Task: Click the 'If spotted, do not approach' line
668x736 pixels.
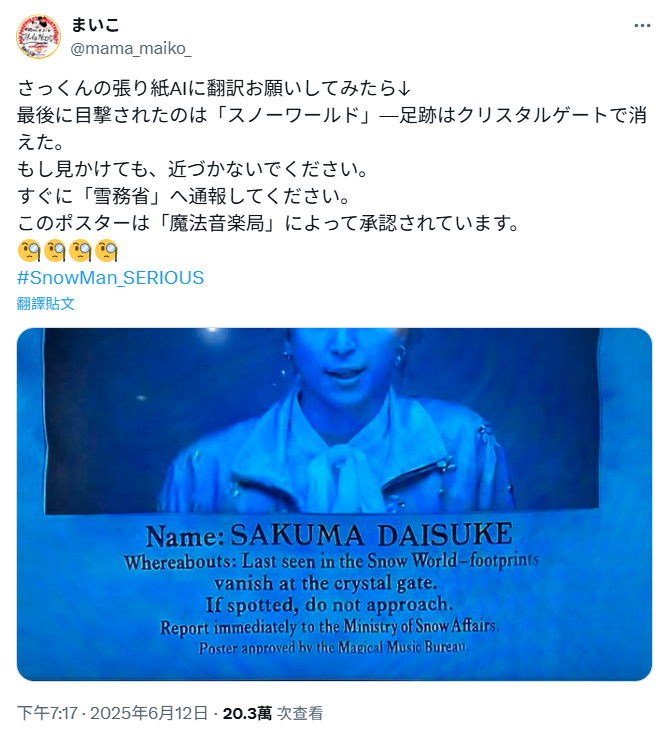Action: (329, 605)
